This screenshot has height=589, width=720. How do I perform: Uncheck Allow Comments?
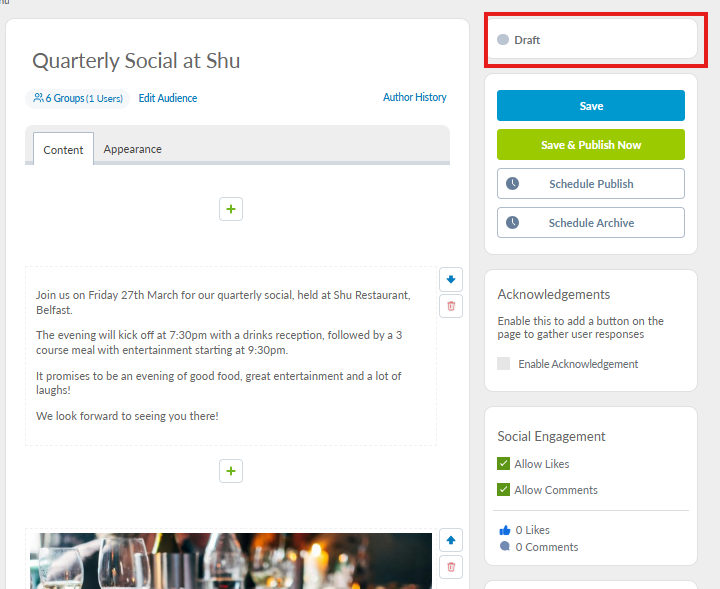click(504, 490)
